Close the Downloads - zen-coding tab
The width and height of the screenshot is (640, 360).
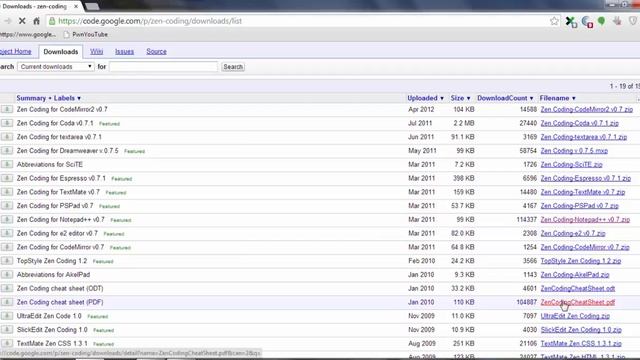coord(76,6)
